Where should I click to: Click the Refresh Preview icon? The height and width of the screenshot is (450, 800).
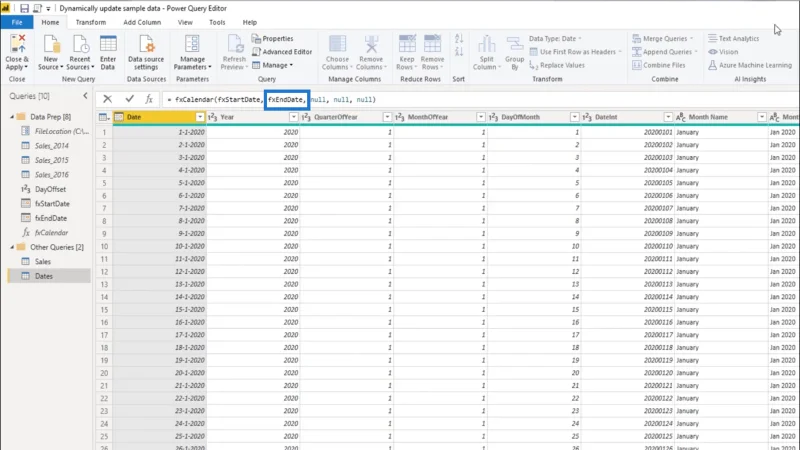[x=235, y=44]
